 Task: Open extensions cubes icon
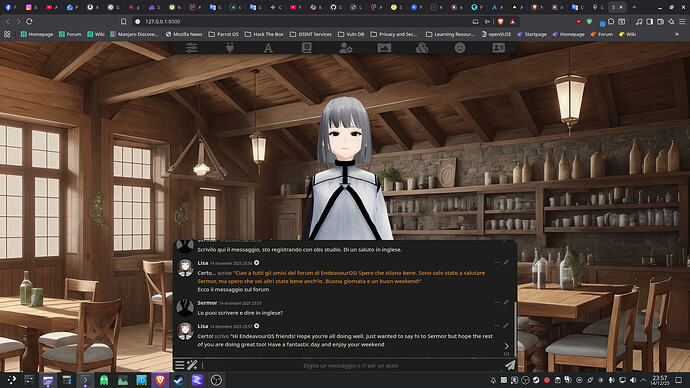point(422,48)
